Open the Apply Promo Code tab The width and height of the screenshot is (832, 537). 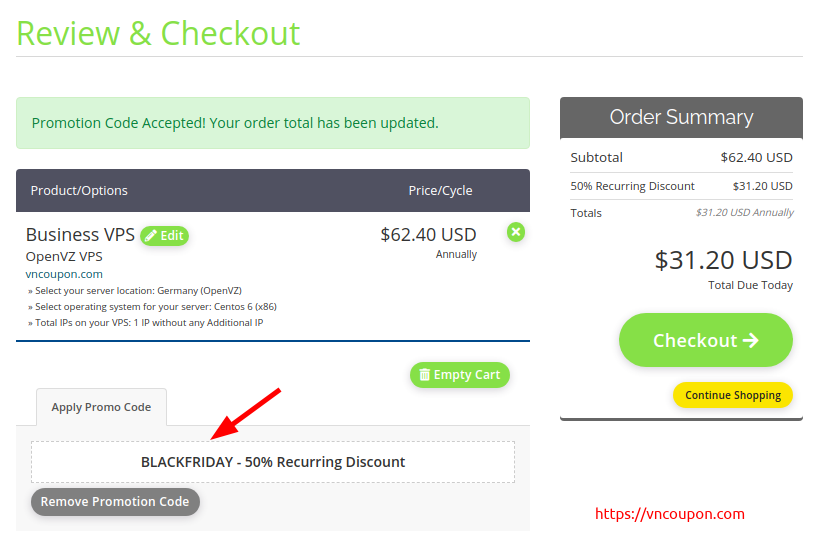[101, 407]
